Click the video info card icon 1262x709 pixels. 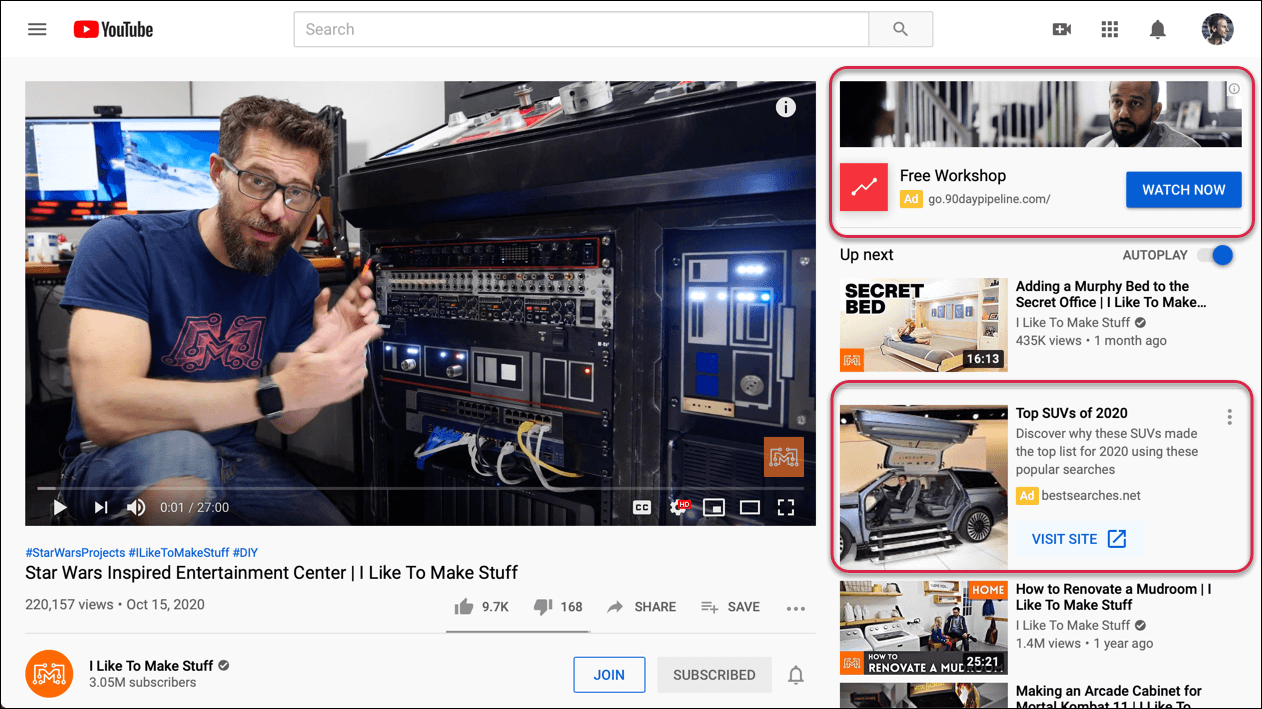(x=786, y=107)
